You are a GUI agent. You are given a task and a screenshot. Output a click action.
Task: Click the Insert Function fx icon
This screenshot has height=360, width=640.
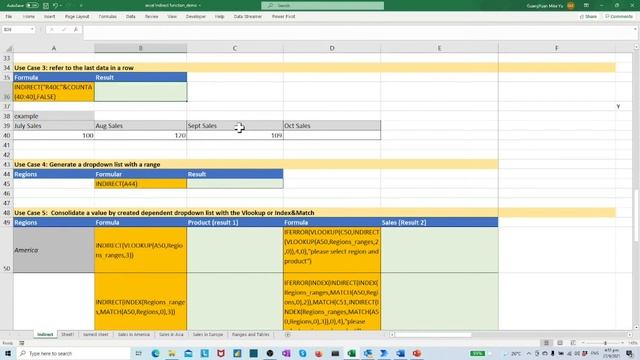pos(76,30)
